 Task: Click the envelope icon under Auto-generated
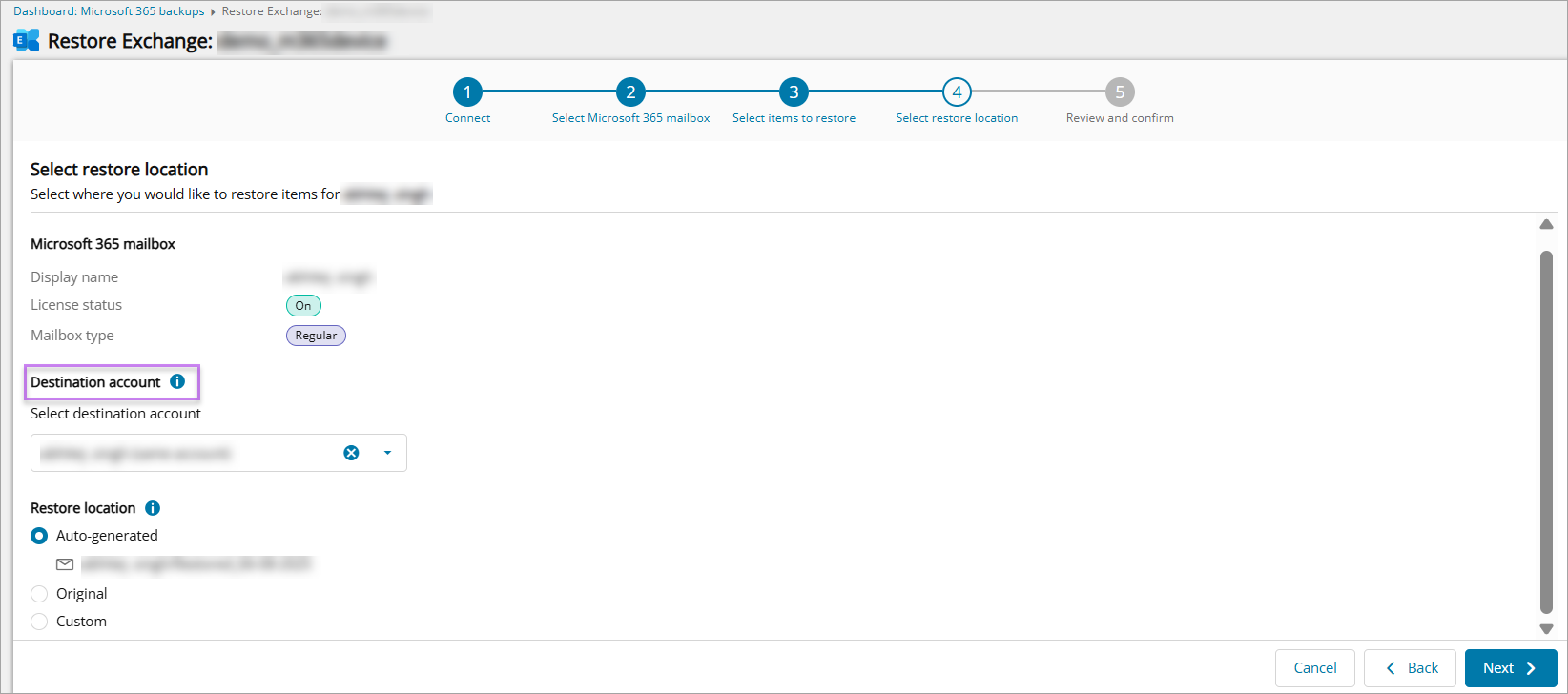point(65,564)
